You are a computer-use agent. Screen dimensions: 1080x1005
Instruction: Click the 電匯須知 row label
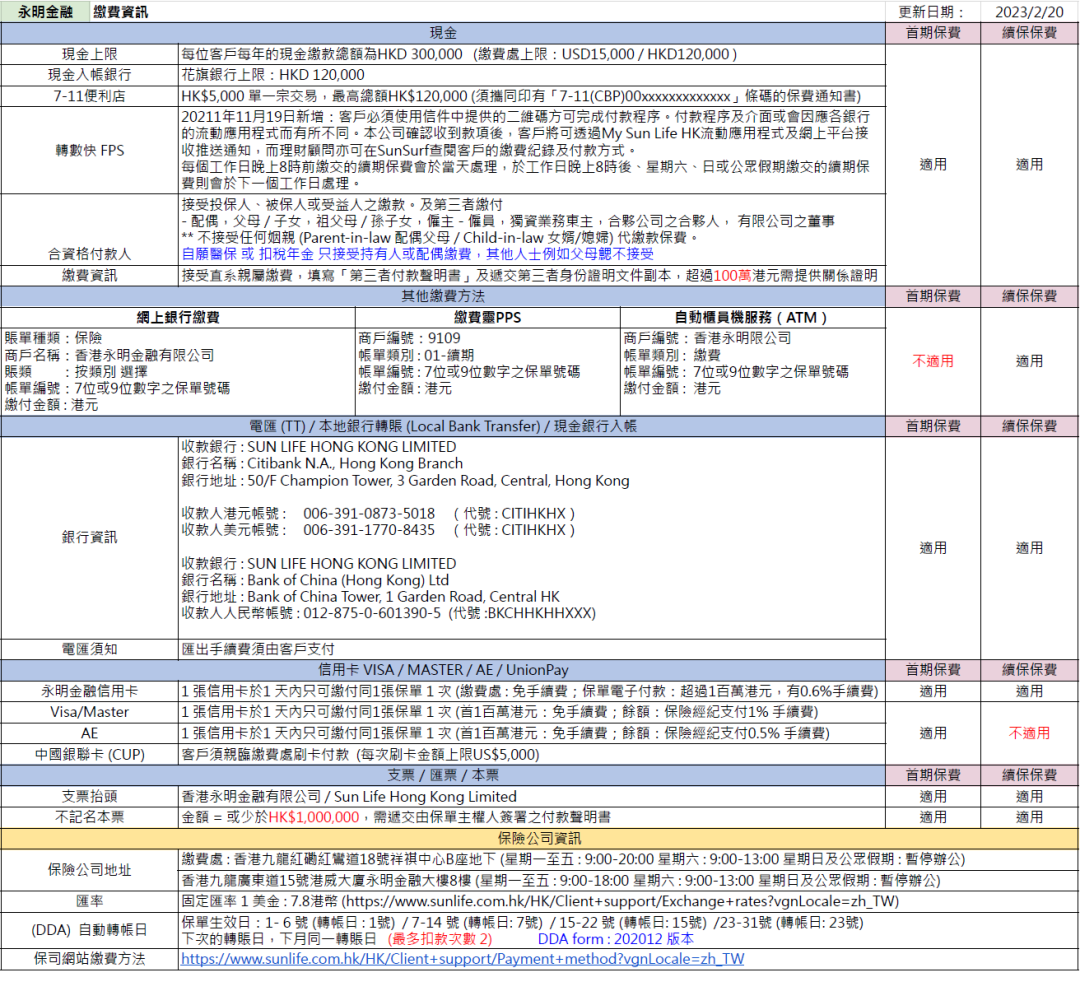coord(89,649)
